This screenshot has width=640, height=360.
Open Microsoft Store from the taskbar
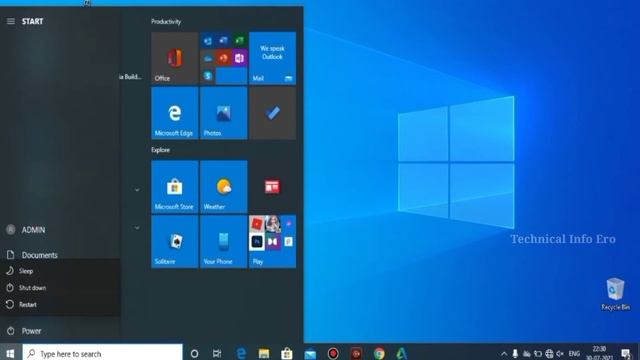pos(287,353)
